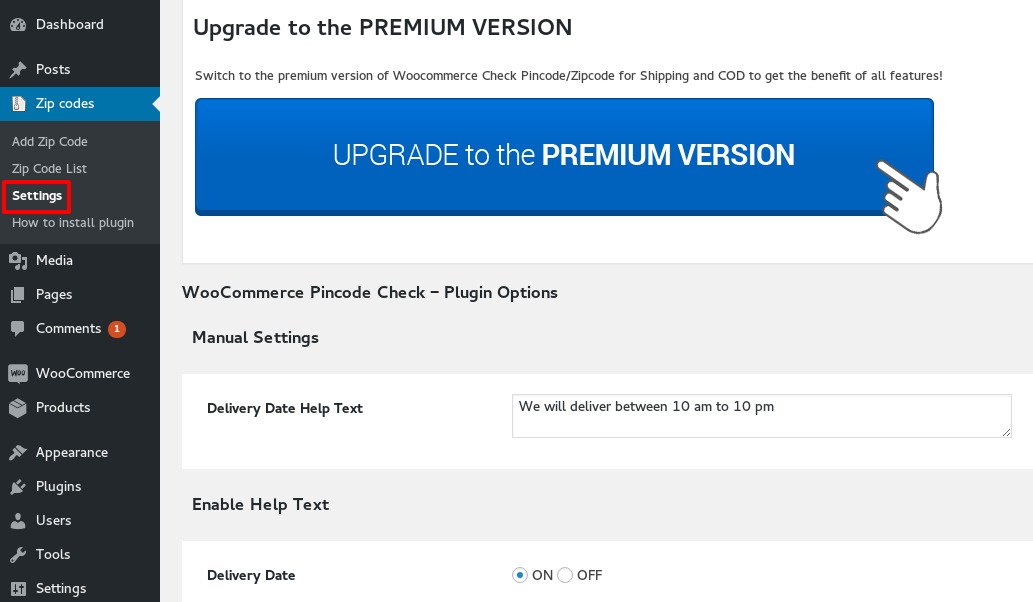Click the Plugins plug icon
The image size is (1033, 602).
(x=18, y=487)
